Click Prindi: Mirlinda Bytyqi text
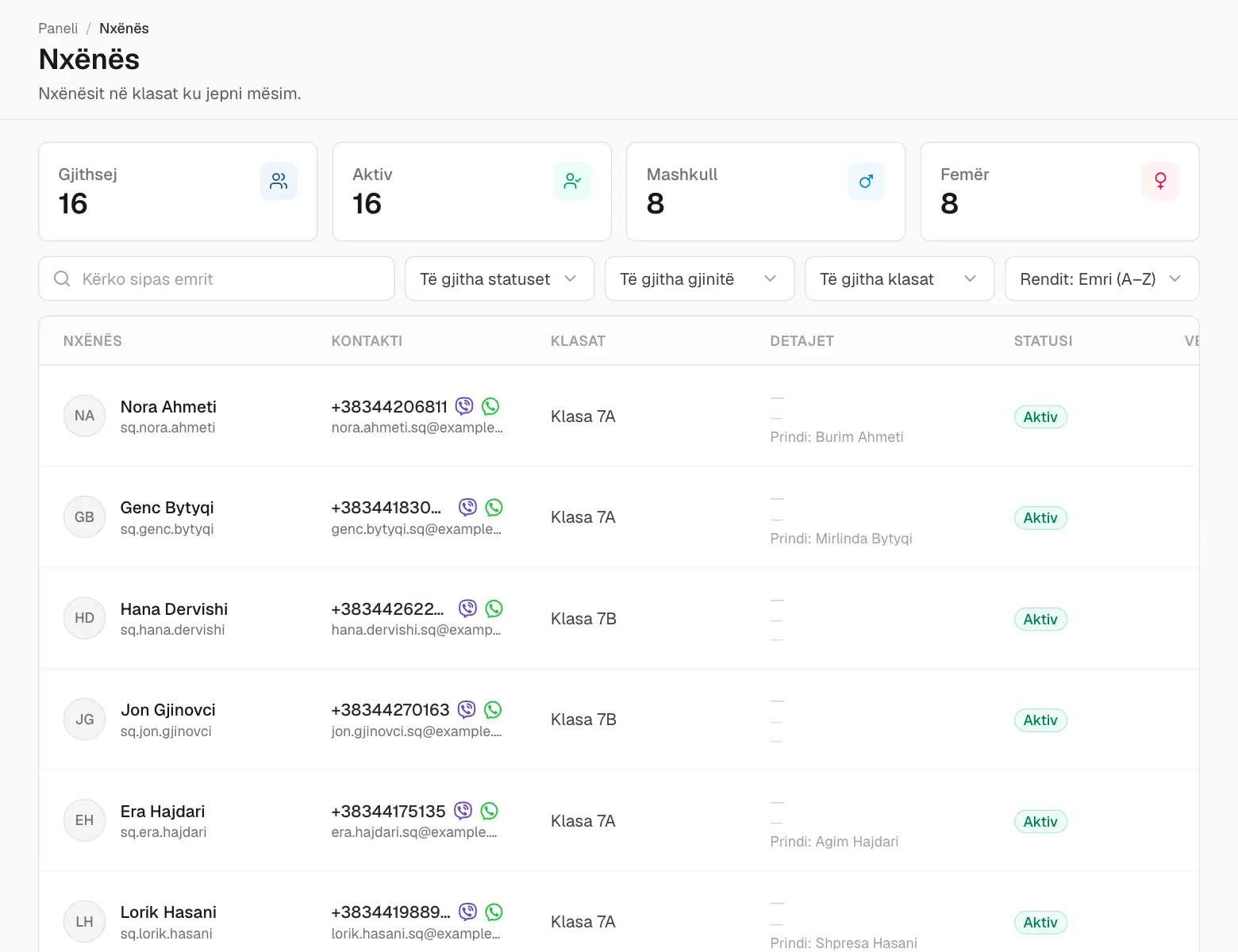 [841, 539]
